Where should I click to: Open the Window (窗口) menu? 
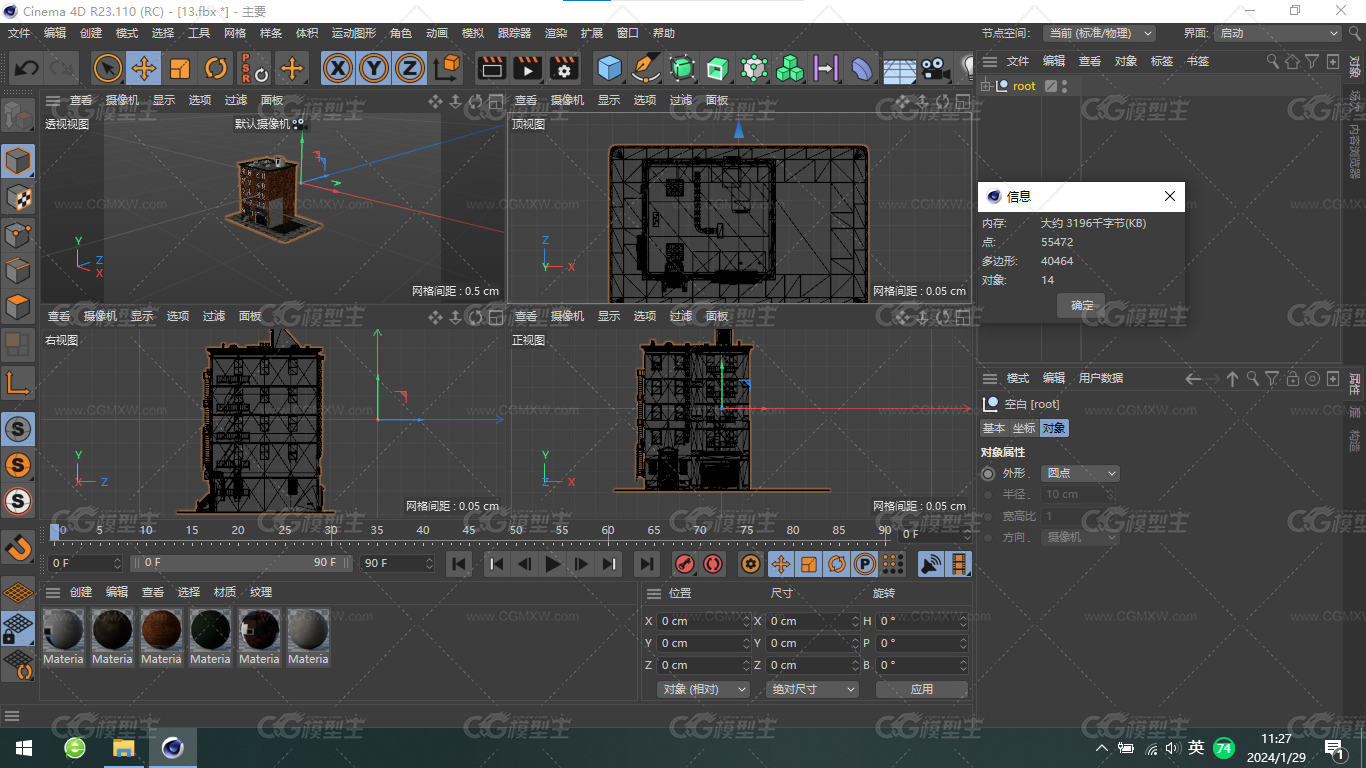[628, 33]
